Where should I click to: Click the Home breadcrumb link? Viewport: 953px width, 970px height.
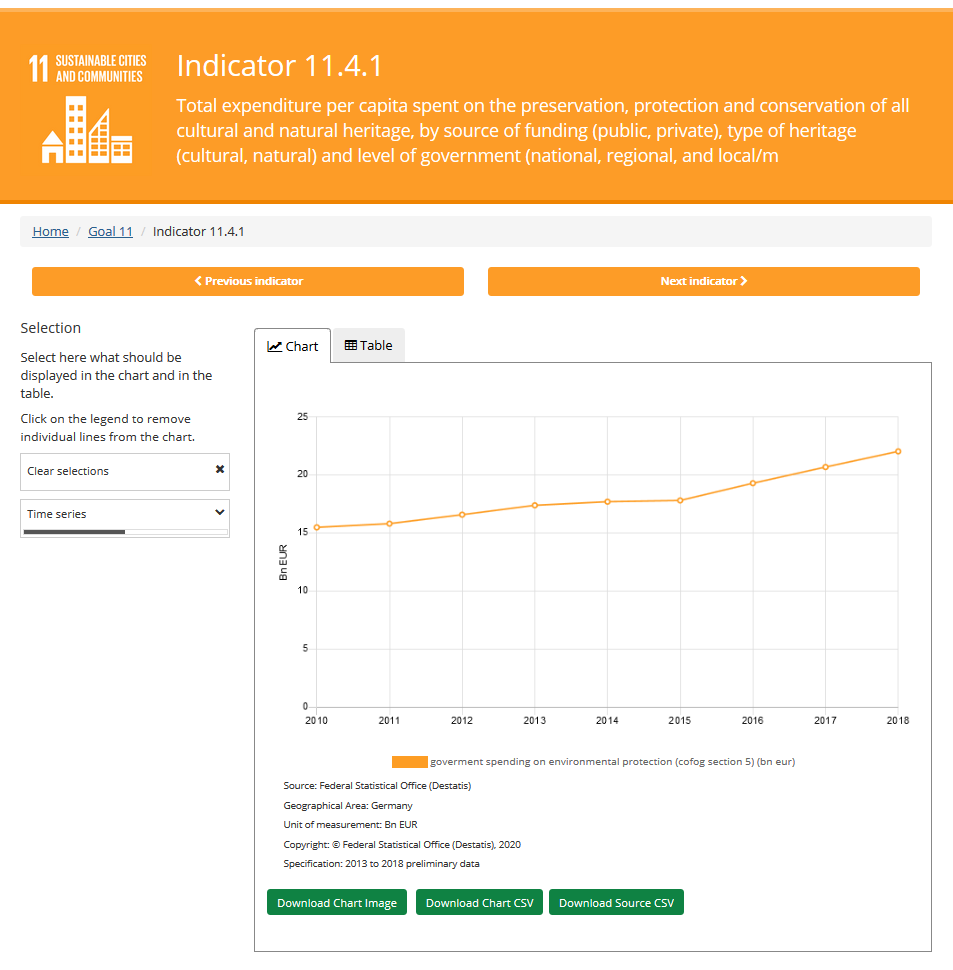click(51, 231)
